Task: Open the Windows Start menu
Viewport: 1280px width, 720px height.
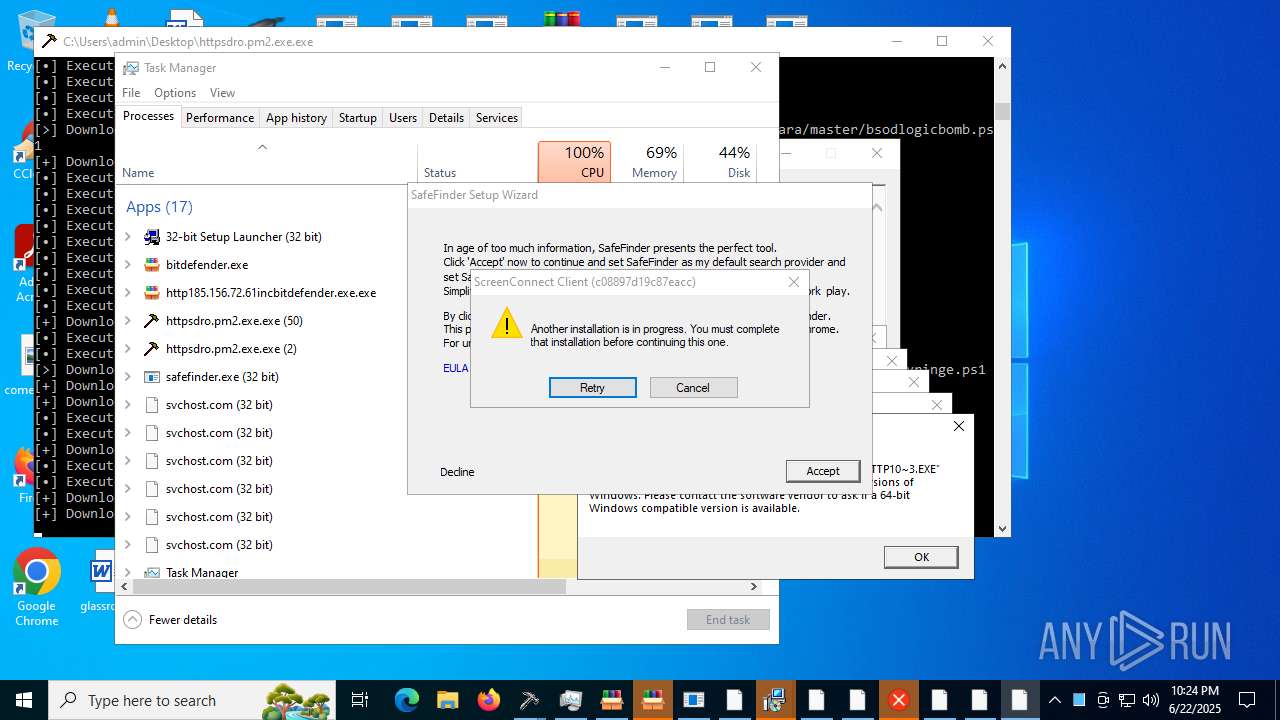Action: click(23, 700)
